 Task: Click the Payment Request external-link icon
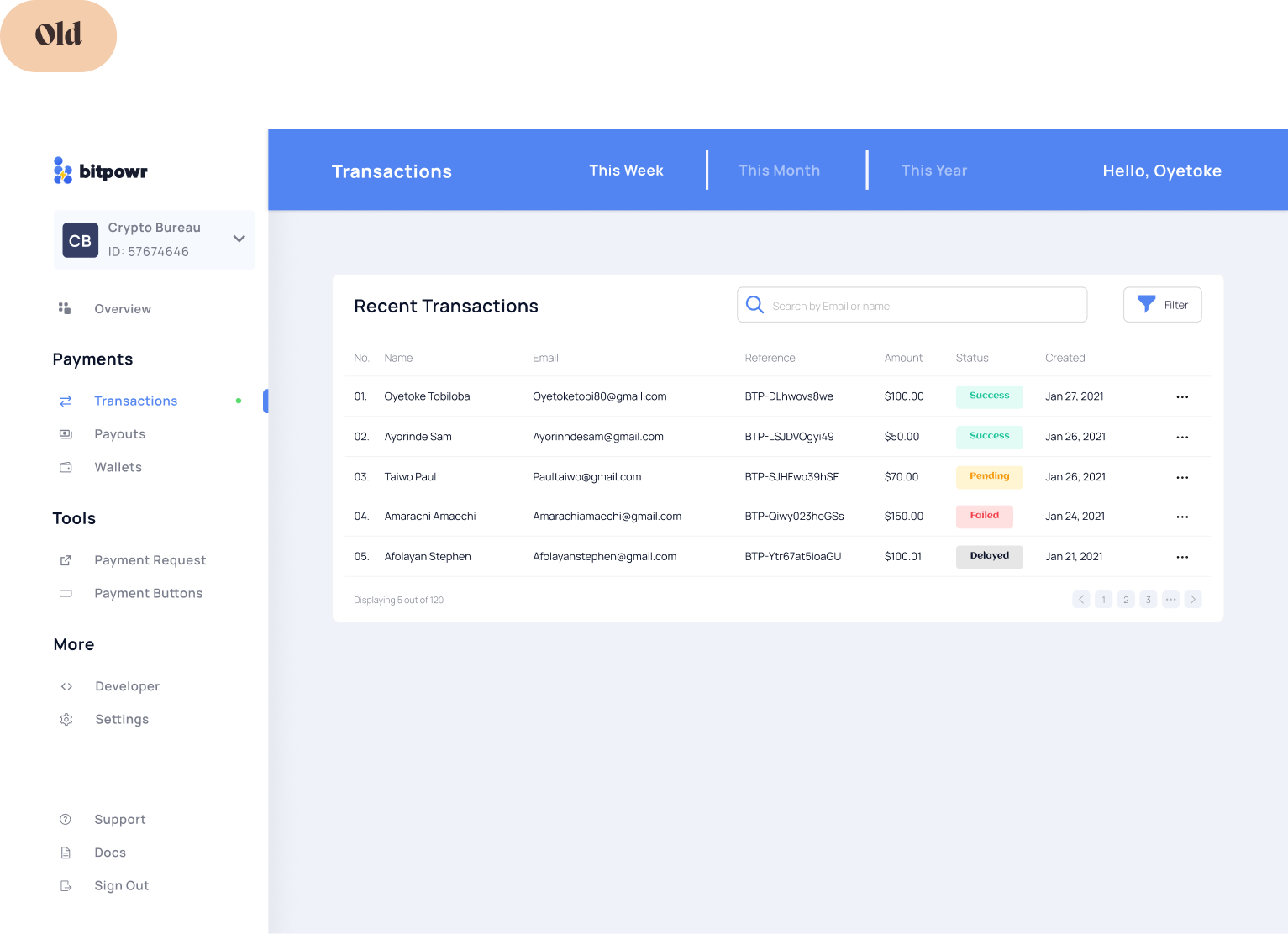pos(66,560)
